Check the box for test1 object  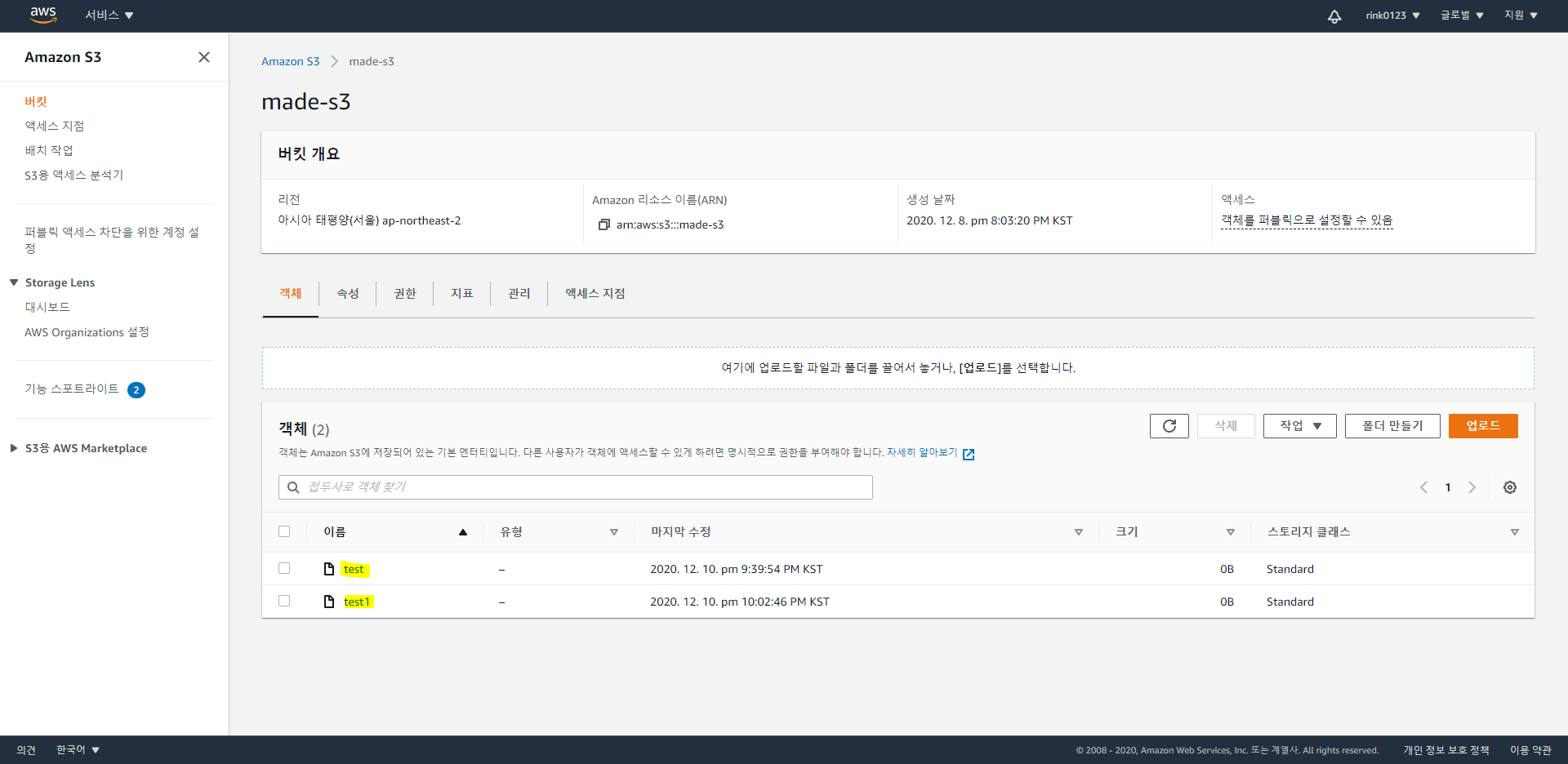284,601
